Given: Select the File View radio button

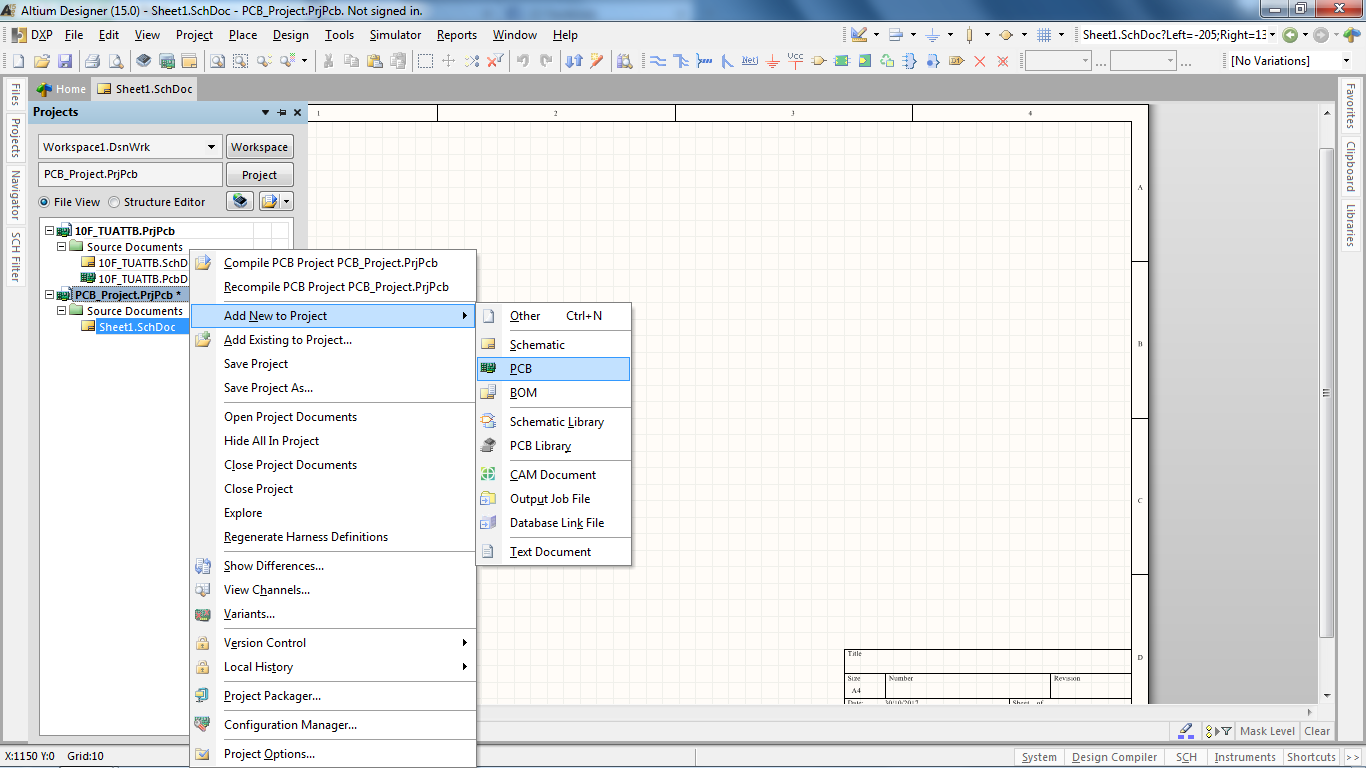Looking at the screenshot, I should [44, 202].
